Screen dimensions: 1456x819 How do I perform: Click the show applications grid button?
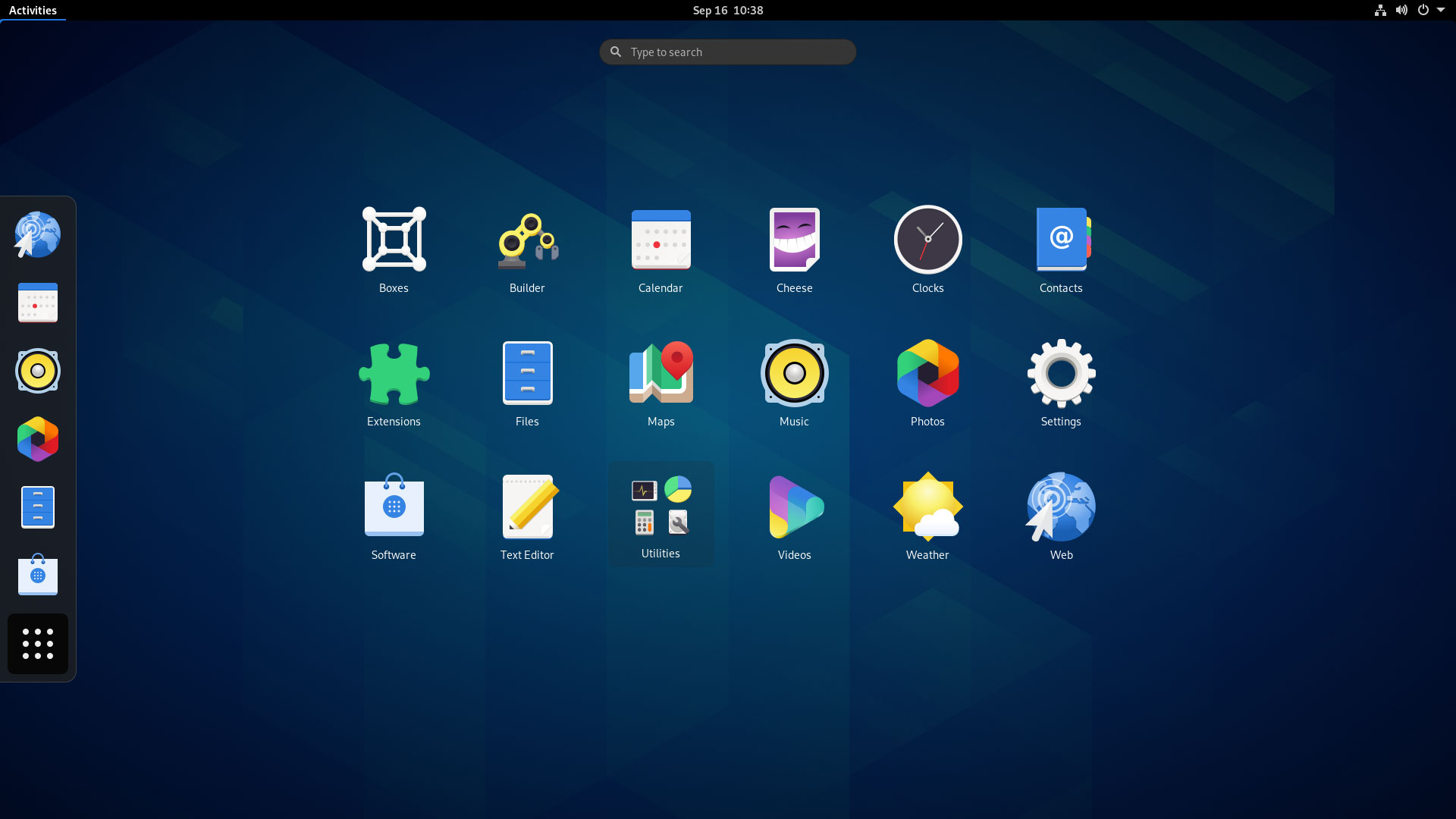click(37, 643)
